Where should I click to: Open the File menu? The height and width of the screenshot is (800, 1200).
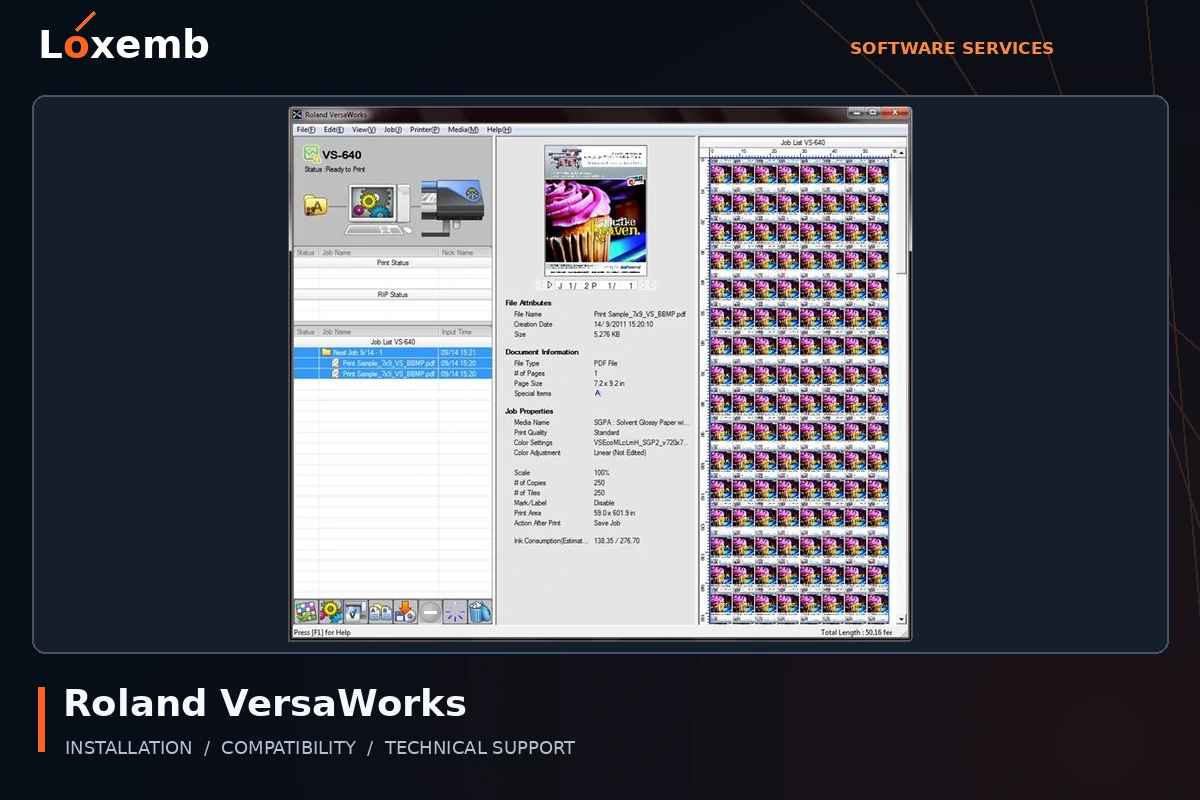pyautogui.click(x=306, y=130)
